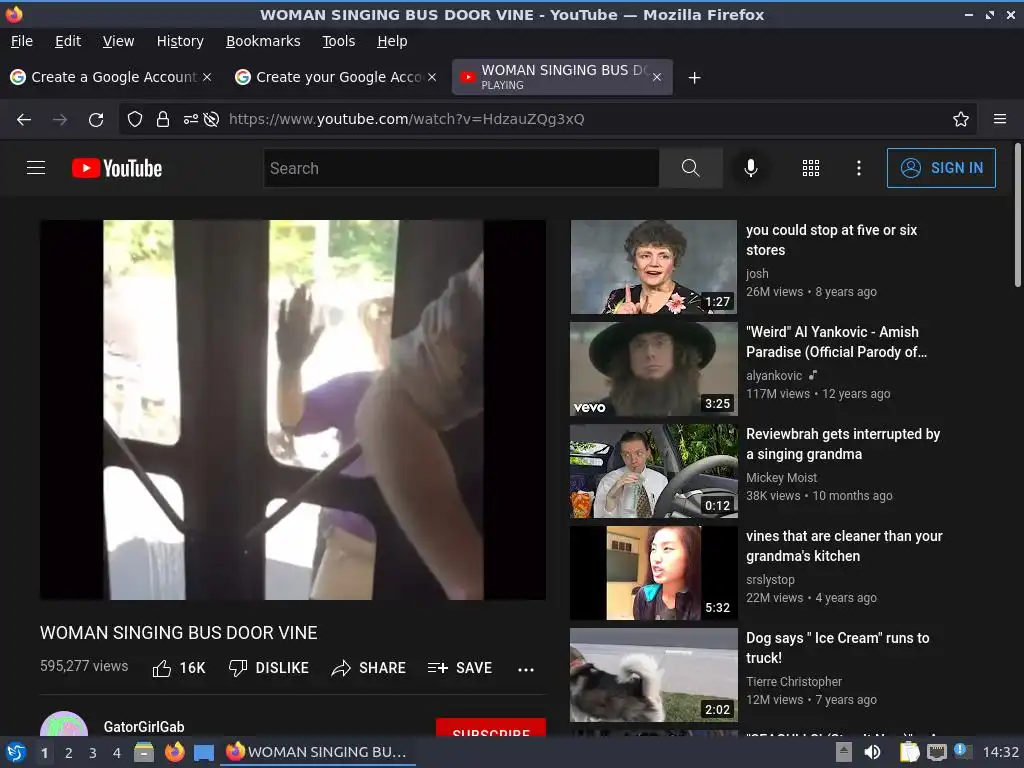Bookmark this page with the star

point(961,119)
